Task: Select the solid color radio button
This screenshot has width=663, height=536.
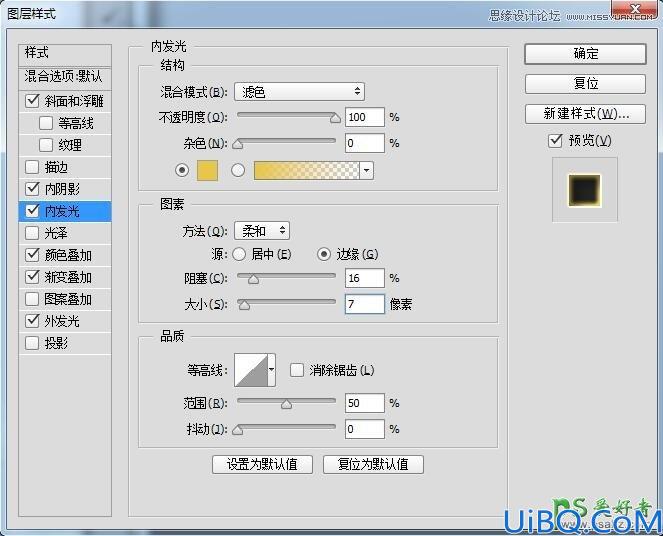Action: [x=182, y=170]
